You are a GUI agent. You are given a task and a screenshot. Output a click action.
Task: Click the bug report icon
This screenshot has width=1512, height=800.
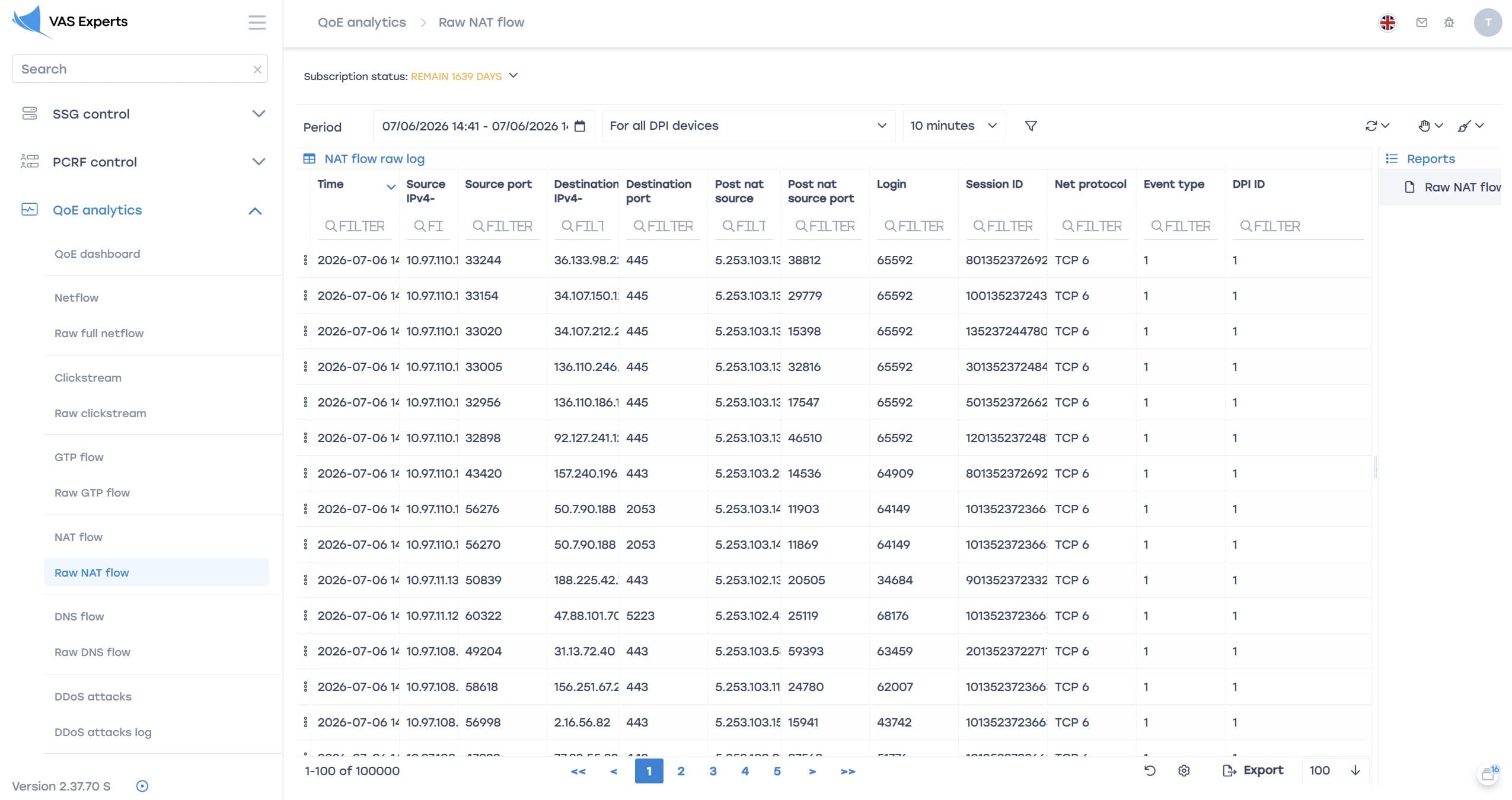(1449, 23)
